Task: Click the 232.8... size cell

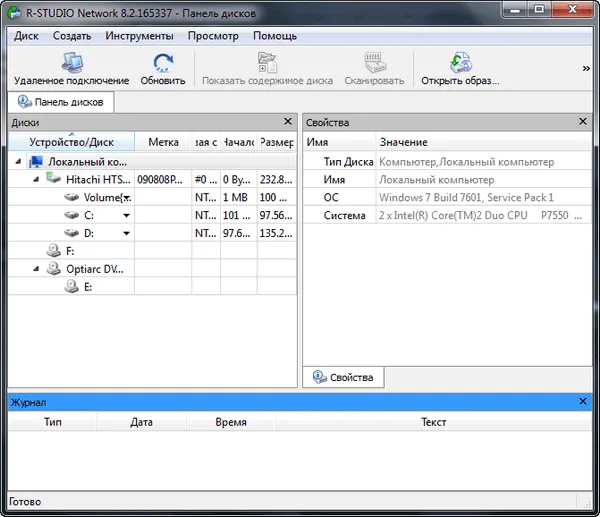Action: coord(277,179)
